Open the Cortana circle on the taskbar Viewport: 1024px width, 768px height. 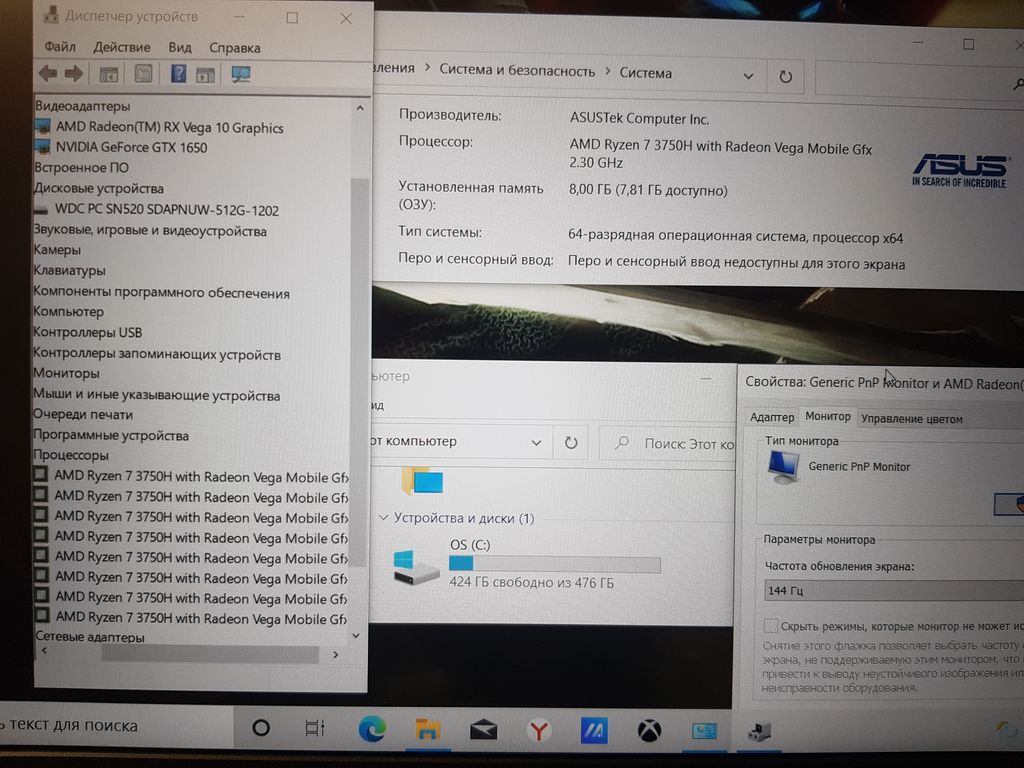pyautogui.click(x=261, y=727)
